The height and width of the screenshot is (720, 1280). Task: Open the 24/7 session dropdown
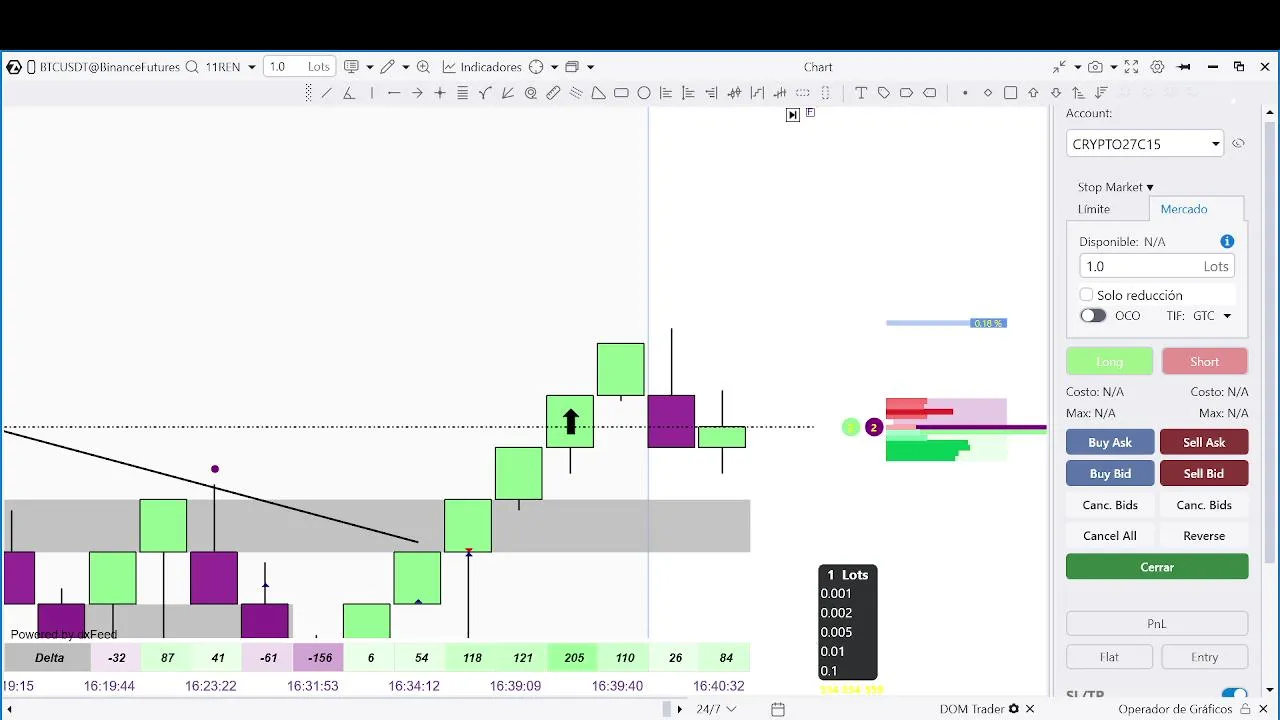(x=717, y=709)
